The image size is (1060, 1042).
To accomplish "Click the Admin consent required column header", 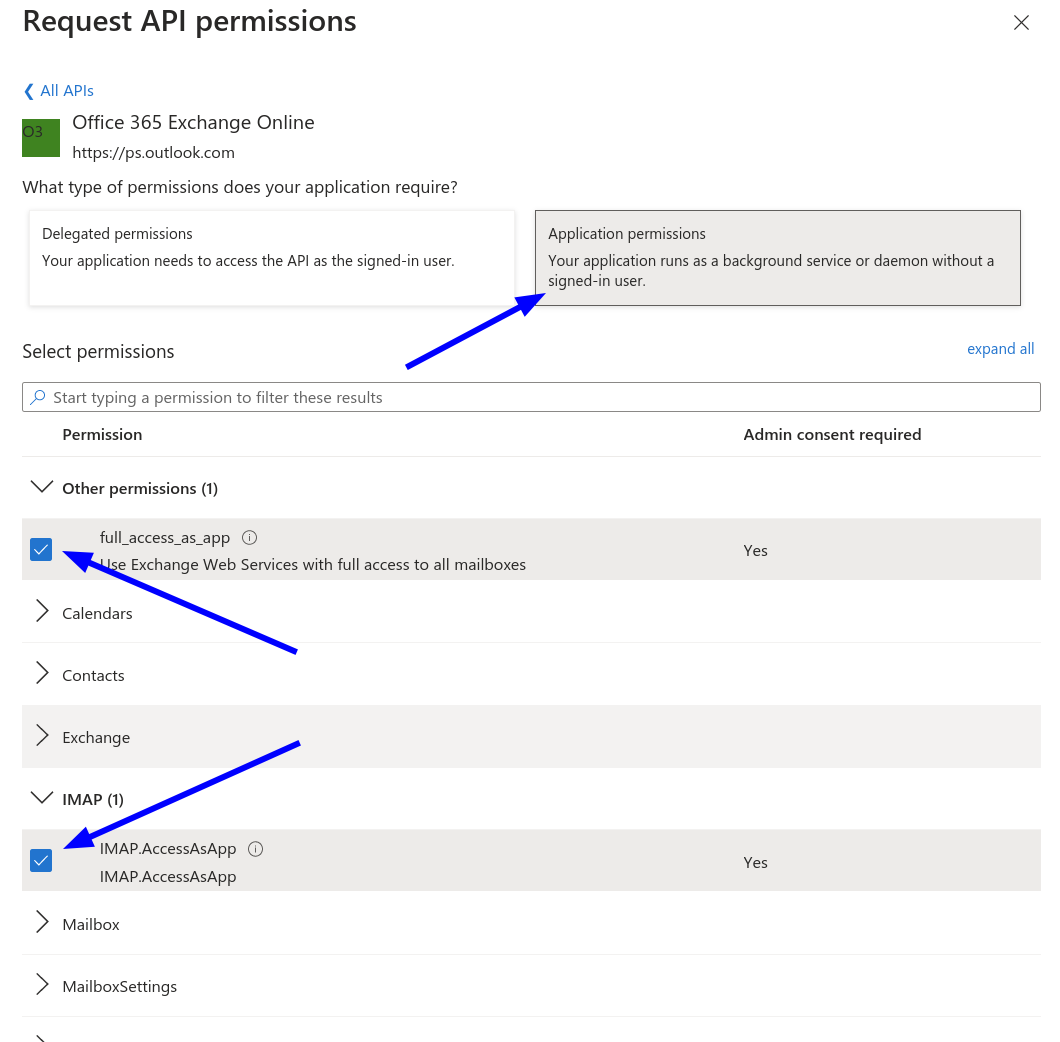I will (x=832, y=435).
